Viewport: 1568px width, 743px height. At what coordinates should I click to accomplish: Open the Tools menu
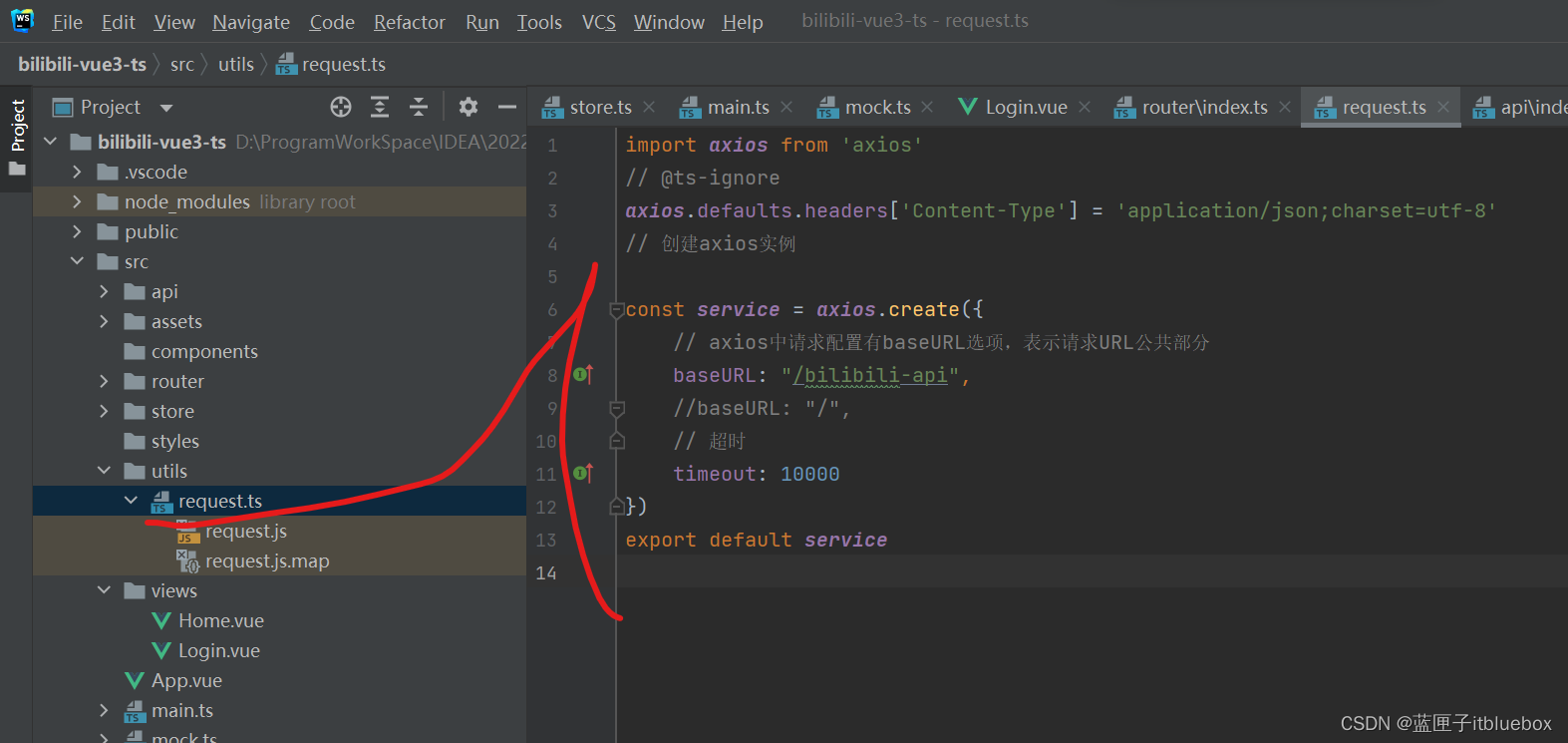pyautogui.click(x=539, y=22)
